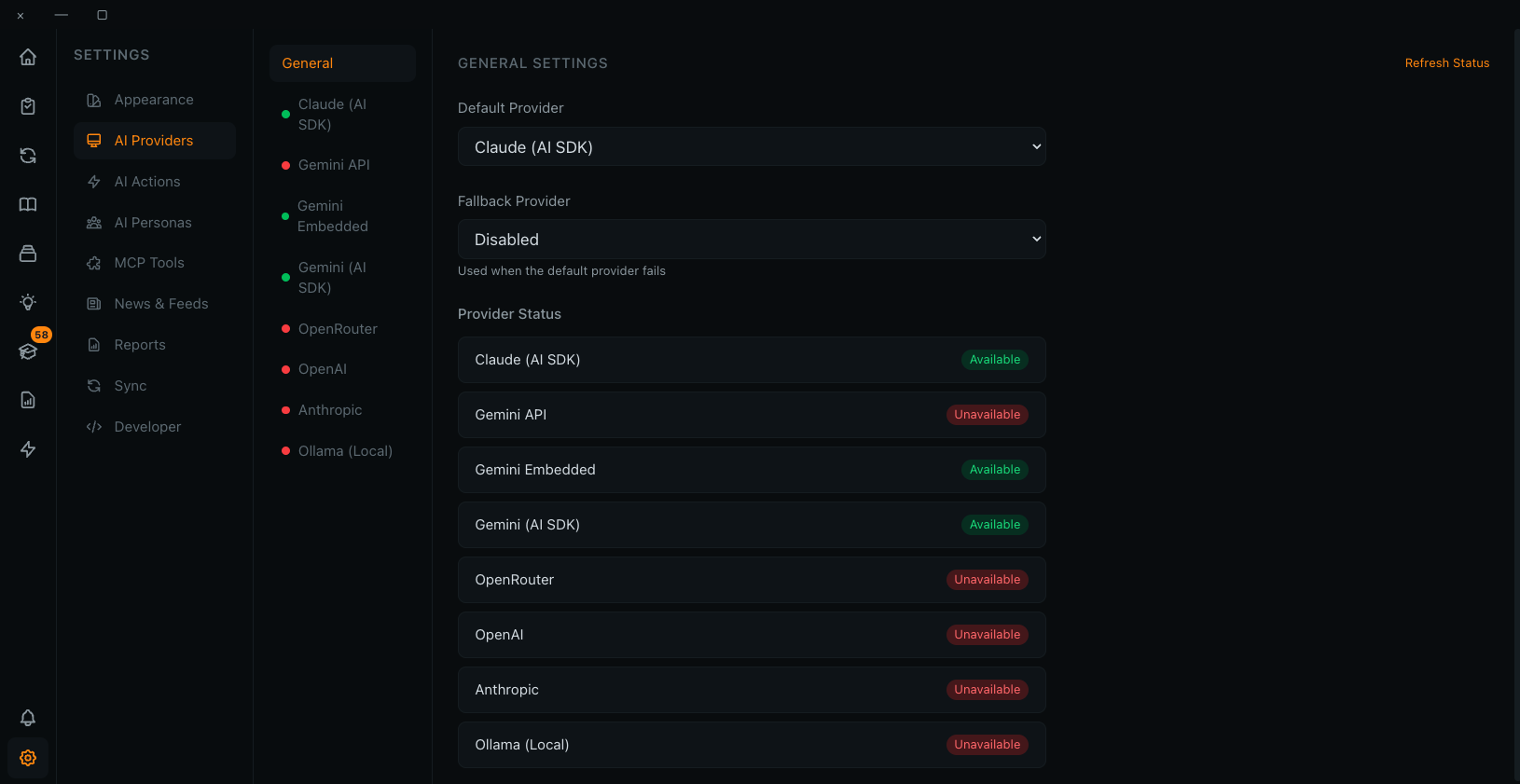
Task: Open the clipboard tasks icon in sidebar
Action: pyautogui.click(x=28, y=106)
